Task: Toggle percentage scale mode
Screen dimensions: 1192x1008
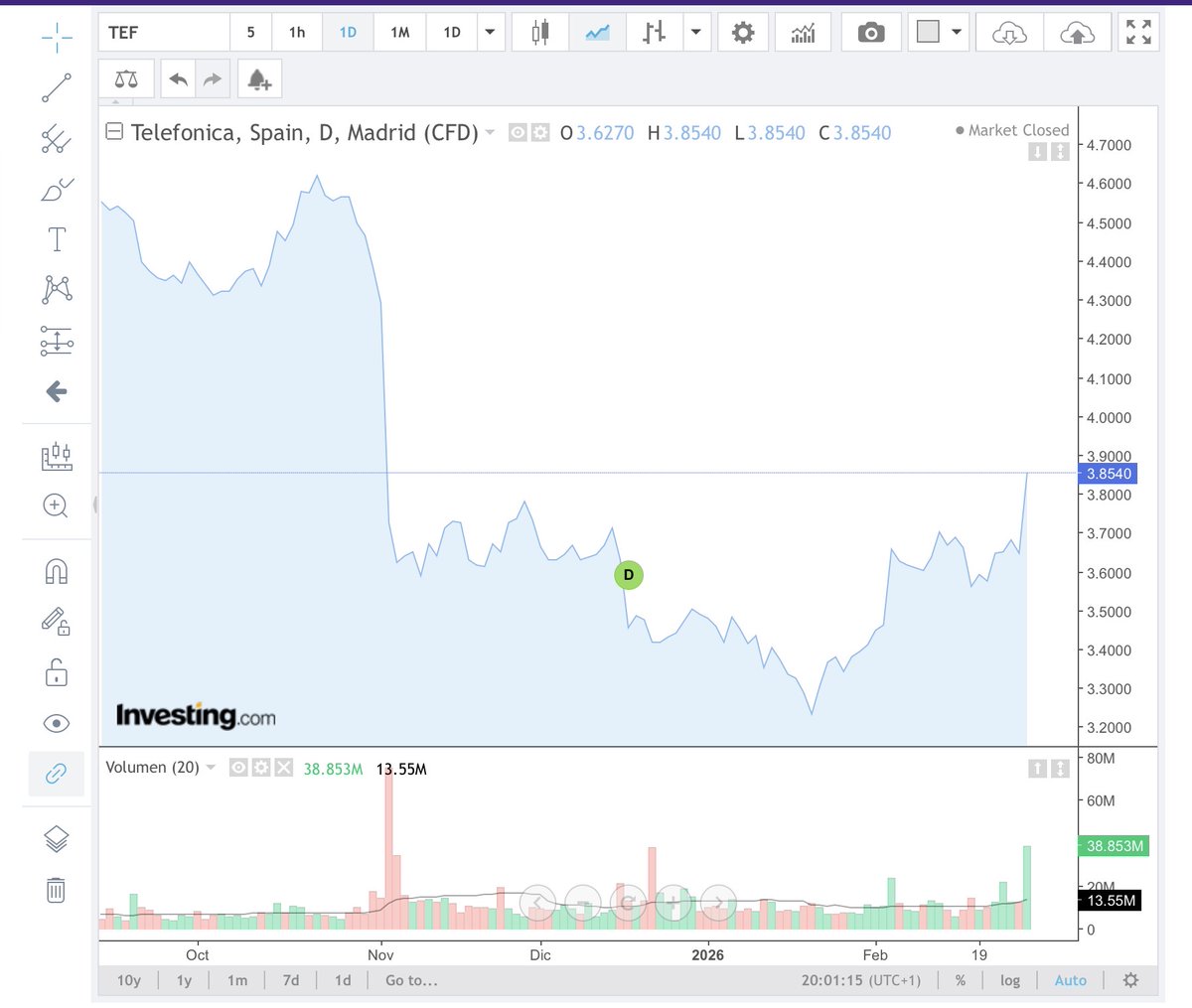Action: [x=961, y=980]
